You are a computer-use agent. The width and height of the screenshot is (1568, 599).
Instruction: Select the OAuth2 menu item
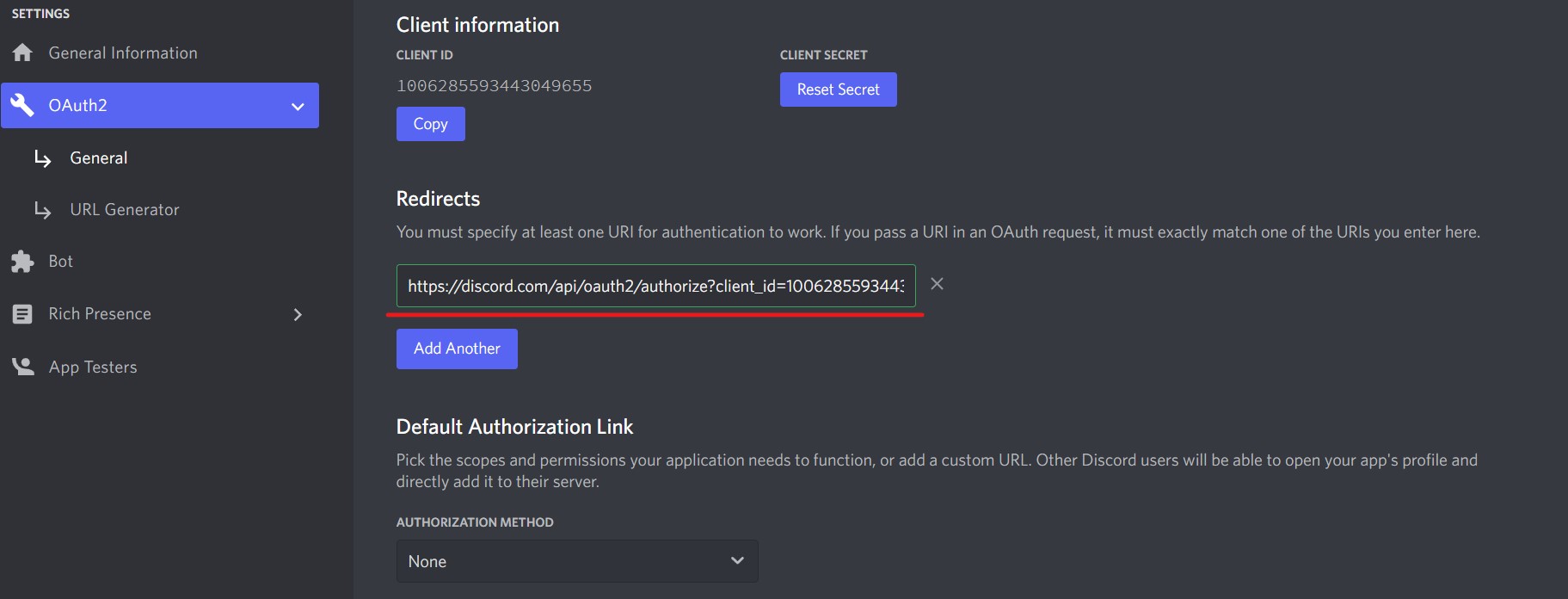click(160, 105)
